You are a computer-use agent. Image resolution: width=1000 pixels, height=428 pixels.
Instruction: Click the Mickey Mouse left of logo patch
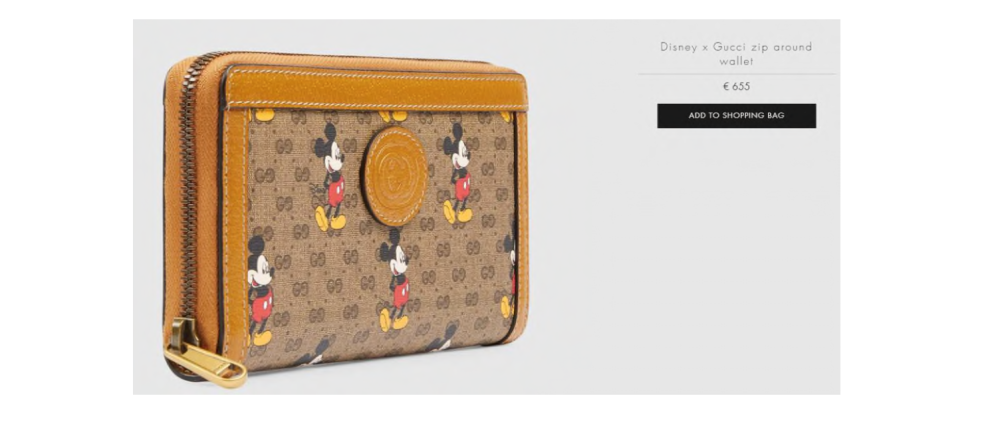[330, 176]
